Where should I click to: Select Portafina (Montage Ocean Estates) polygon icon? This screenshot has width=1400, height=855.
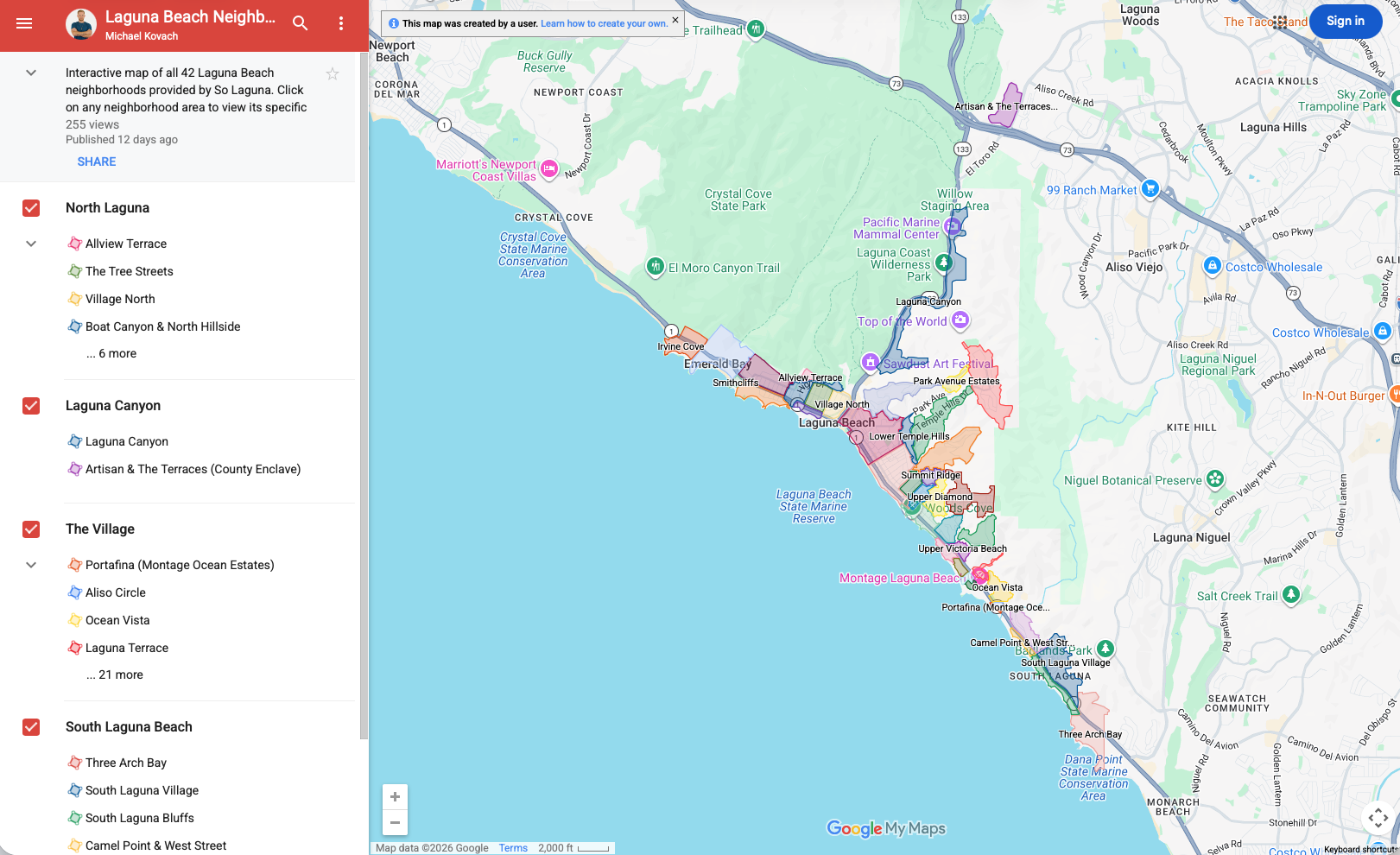click(x=75, y=565)
